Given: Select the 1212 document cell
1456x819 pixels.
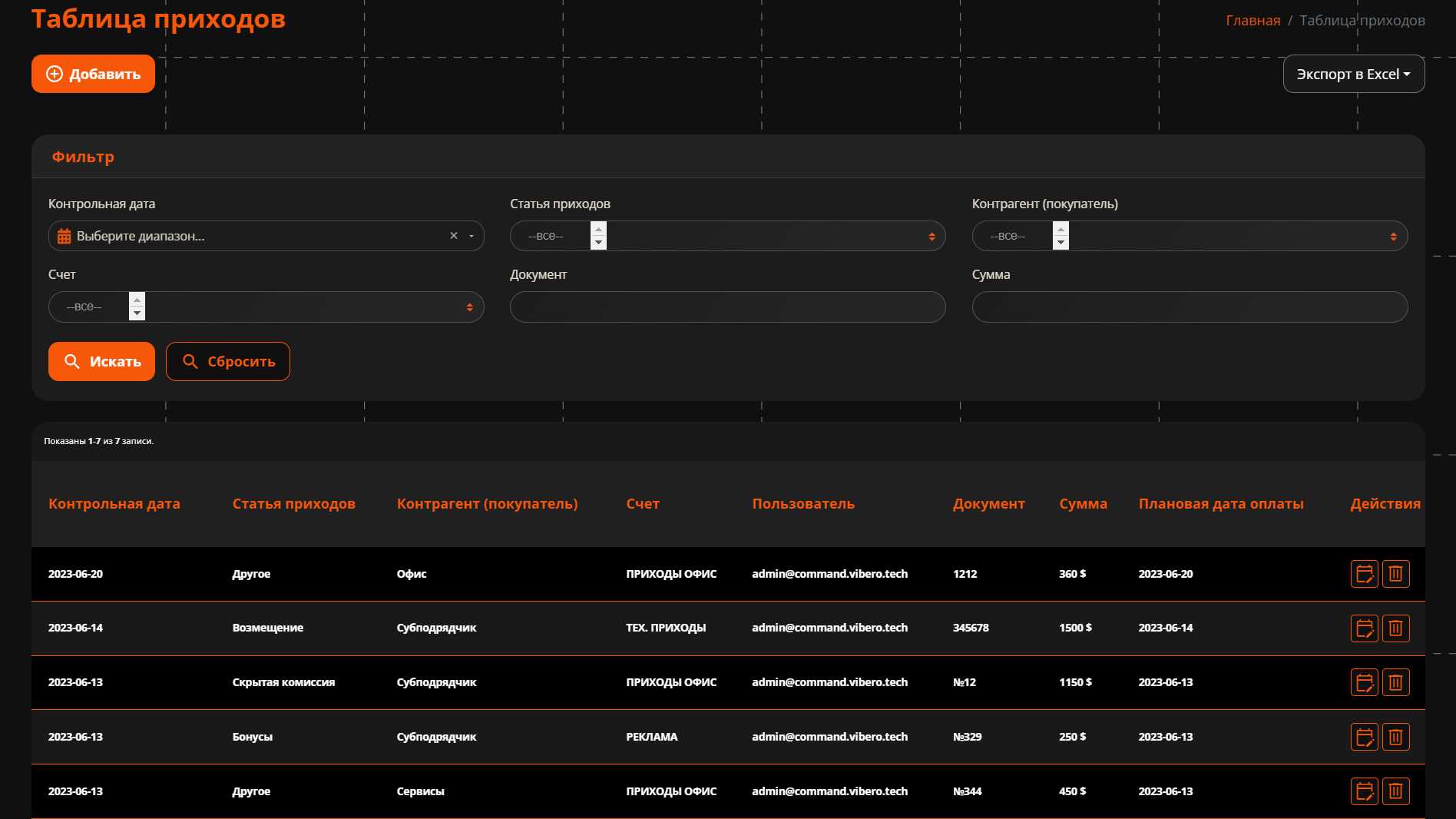Looking at the screenshot, I should 965,574.
